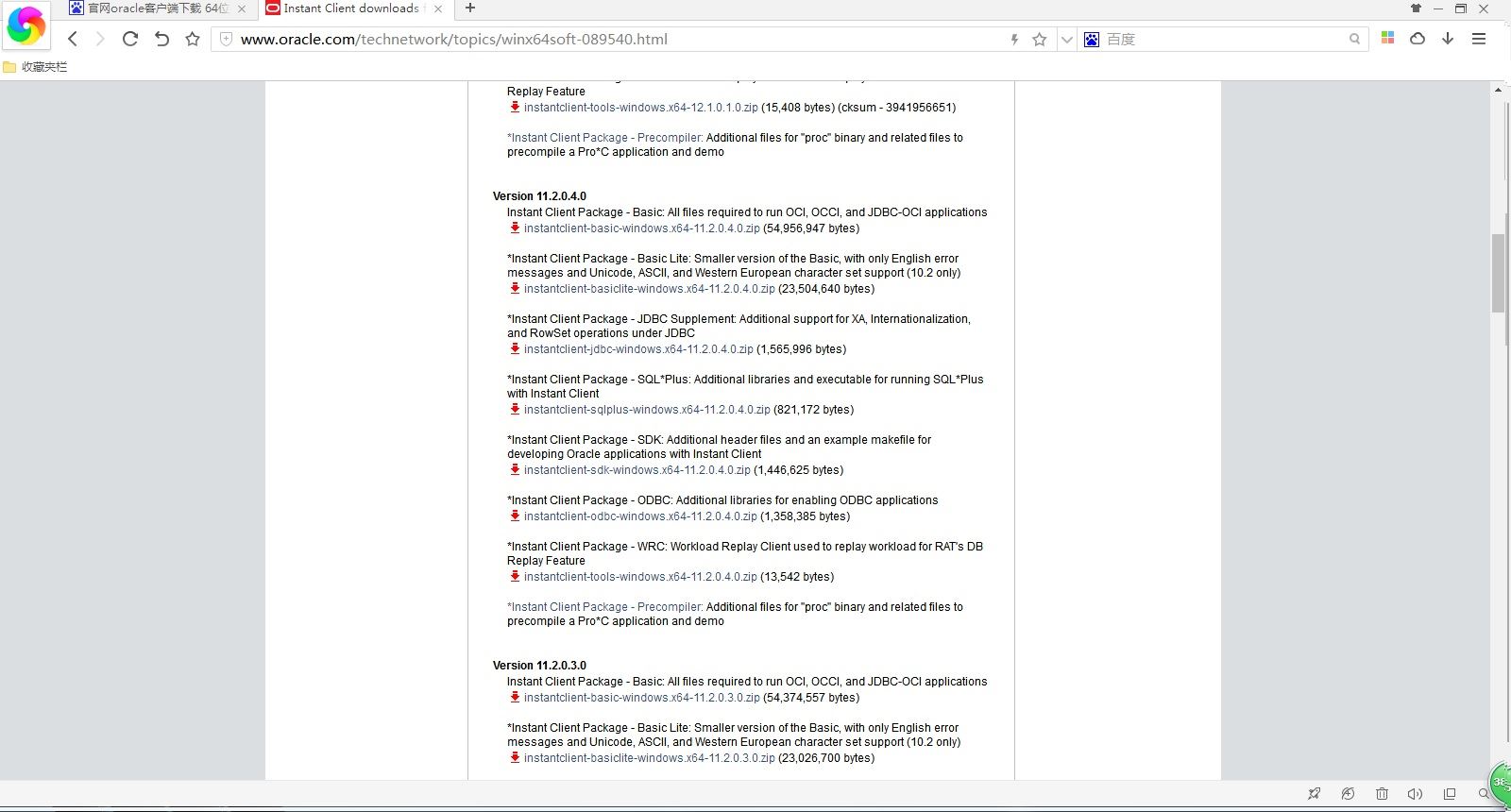The height and width of the screenshot is (812, 1511).
Task: Choose search engine via Baidu paw icon
Action: 1092,39
